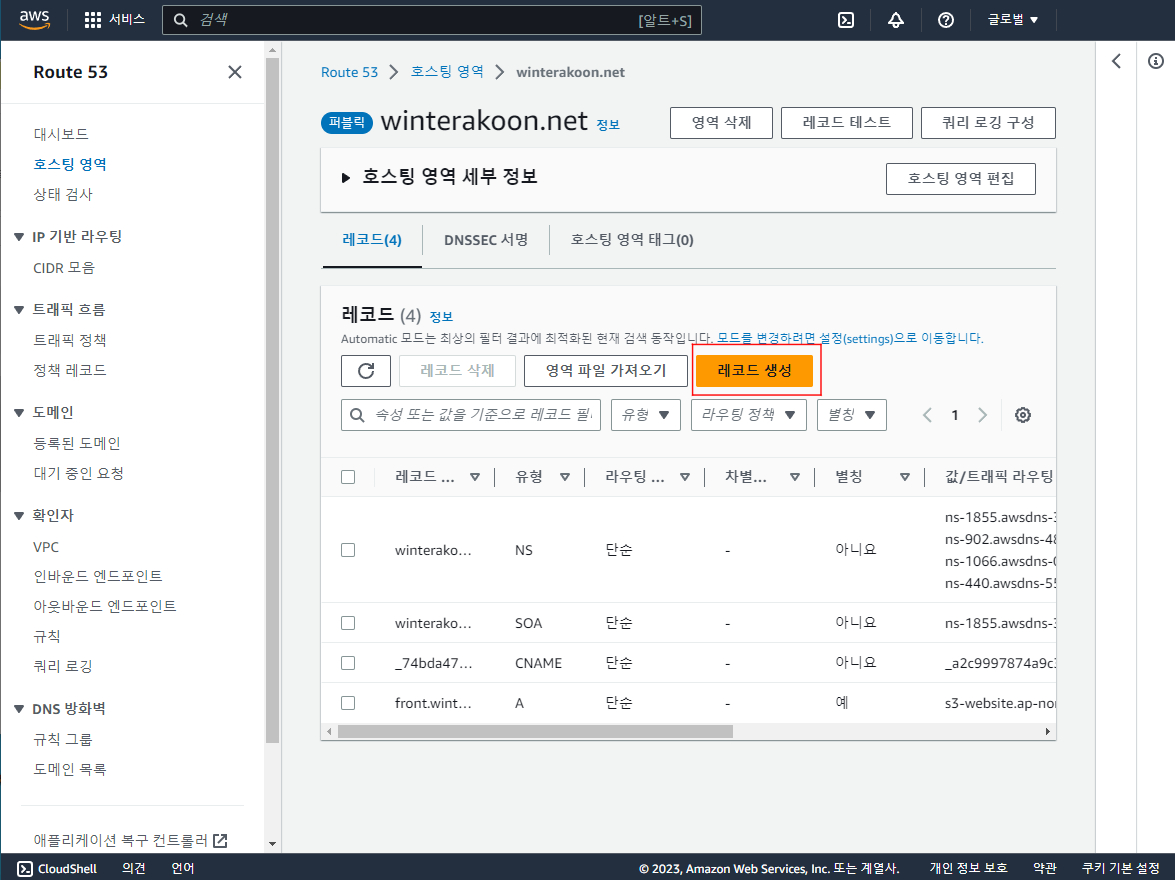Collapse DNS 방화벽 nav section
The image size is (1175, 880).
click(19, 709)
